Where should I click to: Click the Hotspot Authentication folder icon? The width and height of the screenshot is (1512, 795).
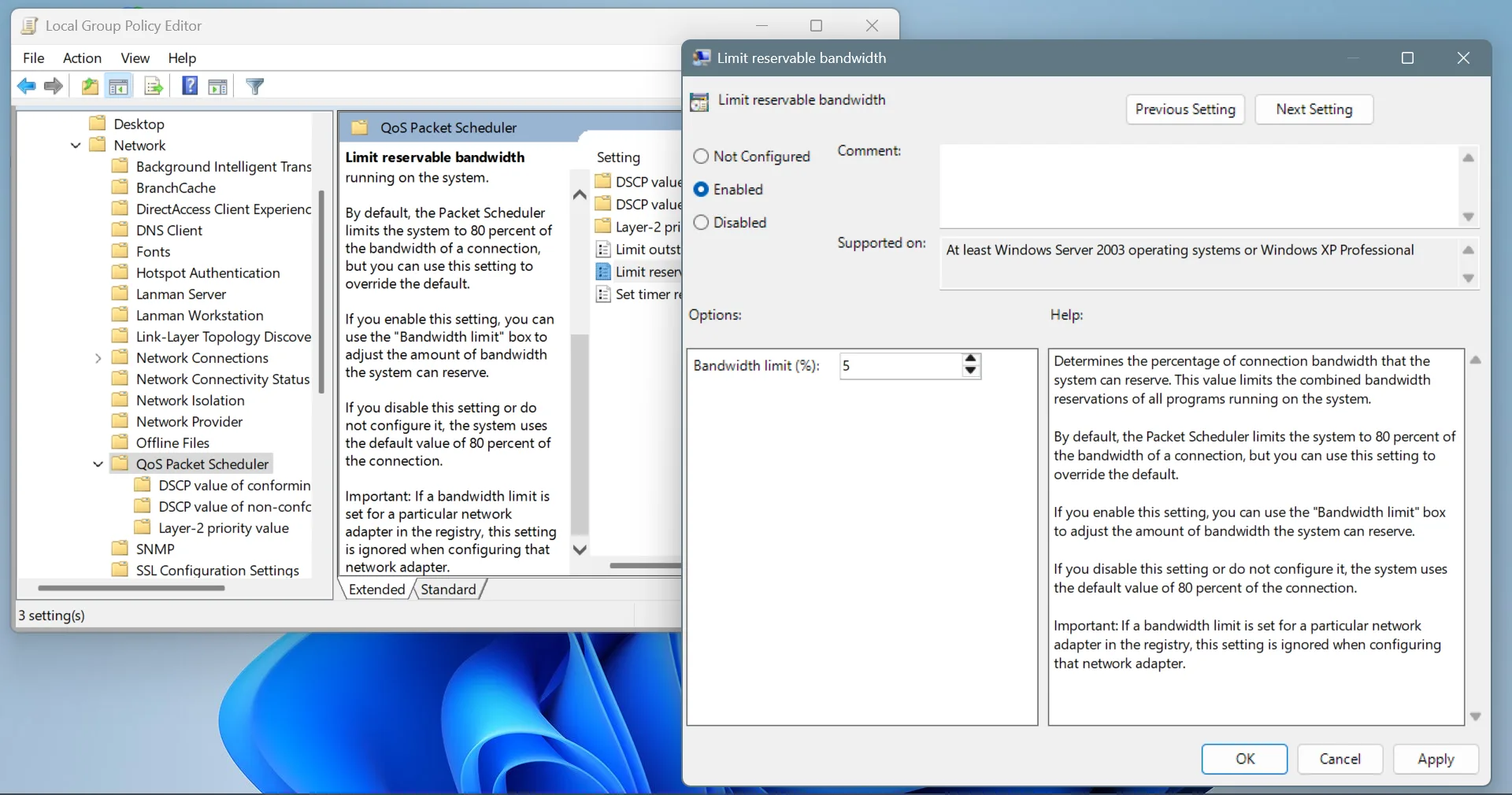coord(120,272)
